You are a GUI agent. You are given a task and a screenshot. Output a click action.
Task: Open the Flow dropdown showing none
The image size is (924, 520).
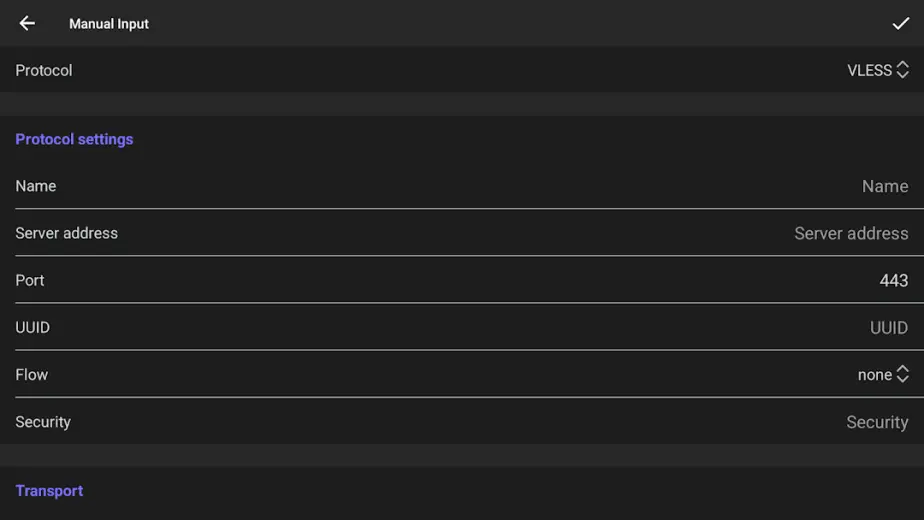click(883, 374)
